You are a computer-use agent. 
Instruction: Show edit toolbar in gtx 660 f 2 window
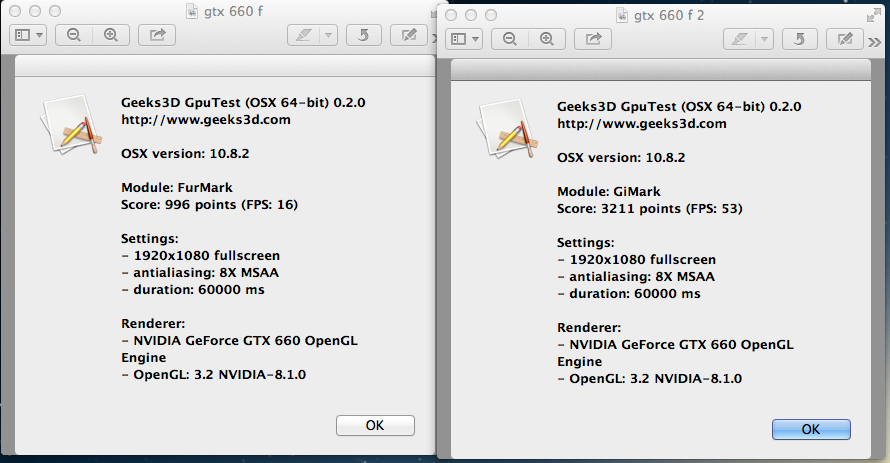coord(845,39)
